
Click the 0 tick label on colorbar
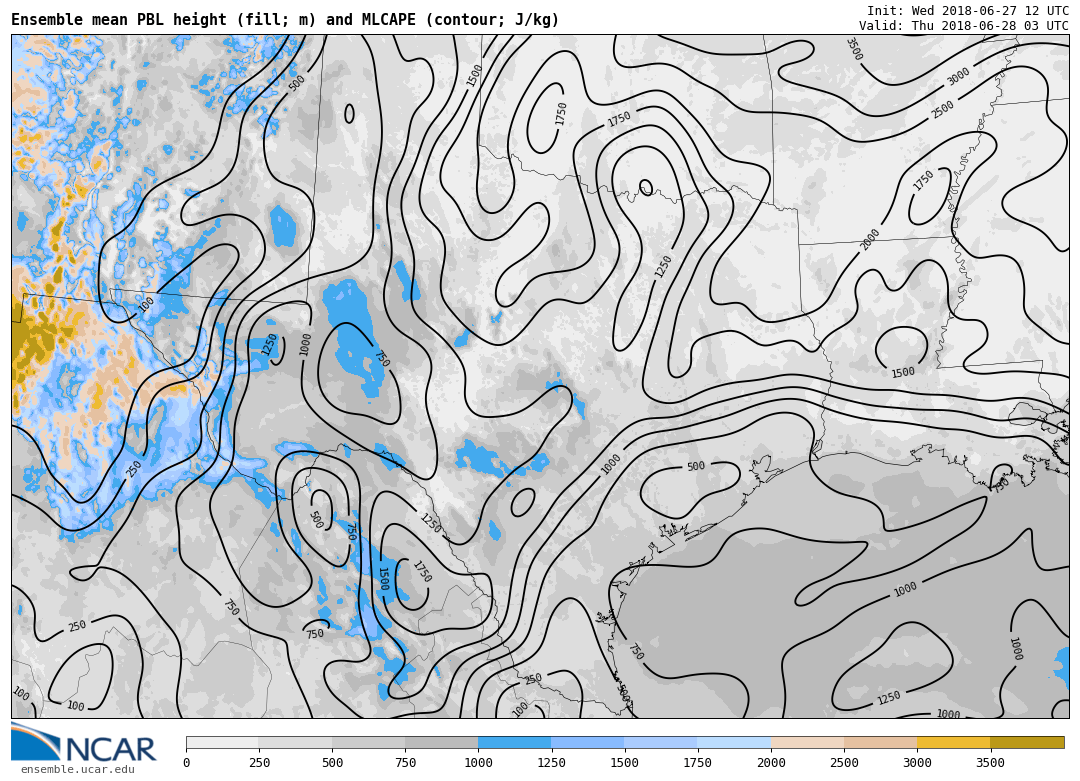pos(186,763)
